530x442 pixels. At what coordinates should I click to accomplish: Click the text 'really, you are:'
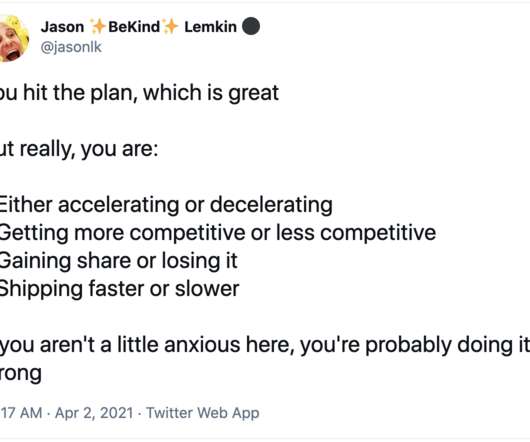(x=89, y=149)
